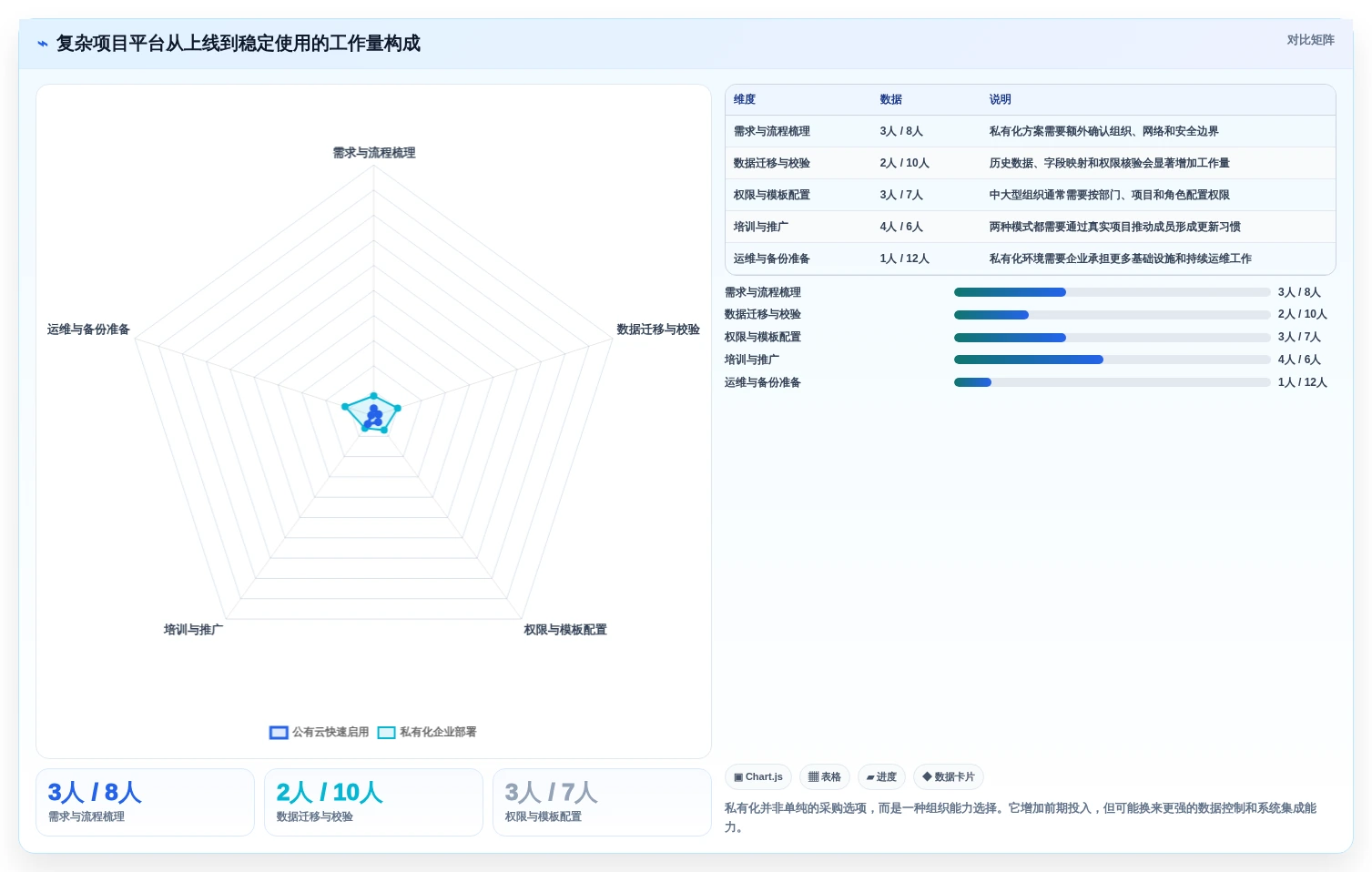Select table row 培训与推广

[x=1030, y=227]
